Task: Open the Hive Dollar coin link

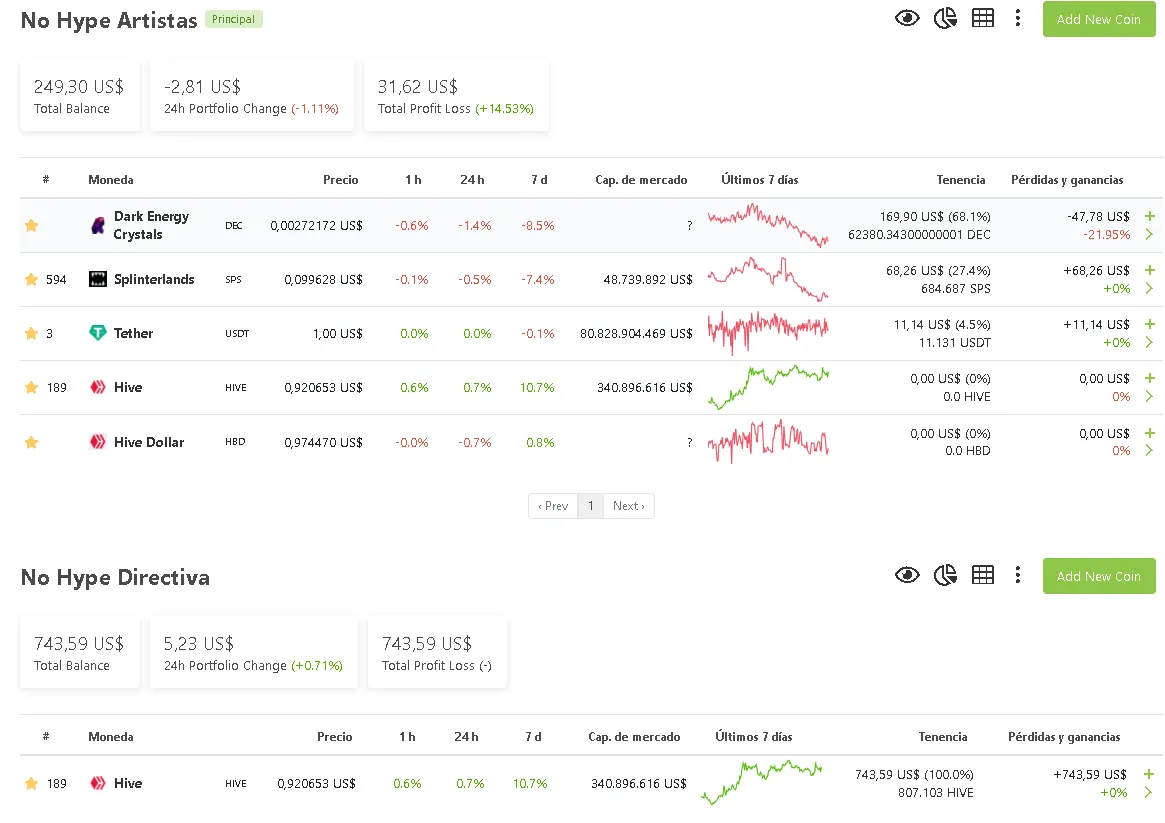Action: point(149,442)
